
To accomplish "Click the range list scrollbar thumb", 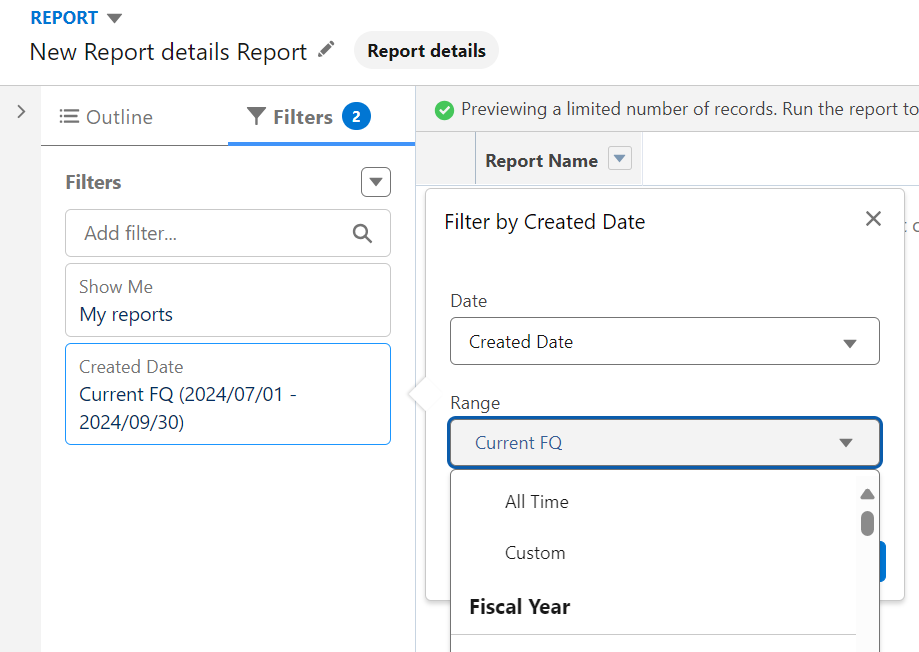I will tap(867, 523).
